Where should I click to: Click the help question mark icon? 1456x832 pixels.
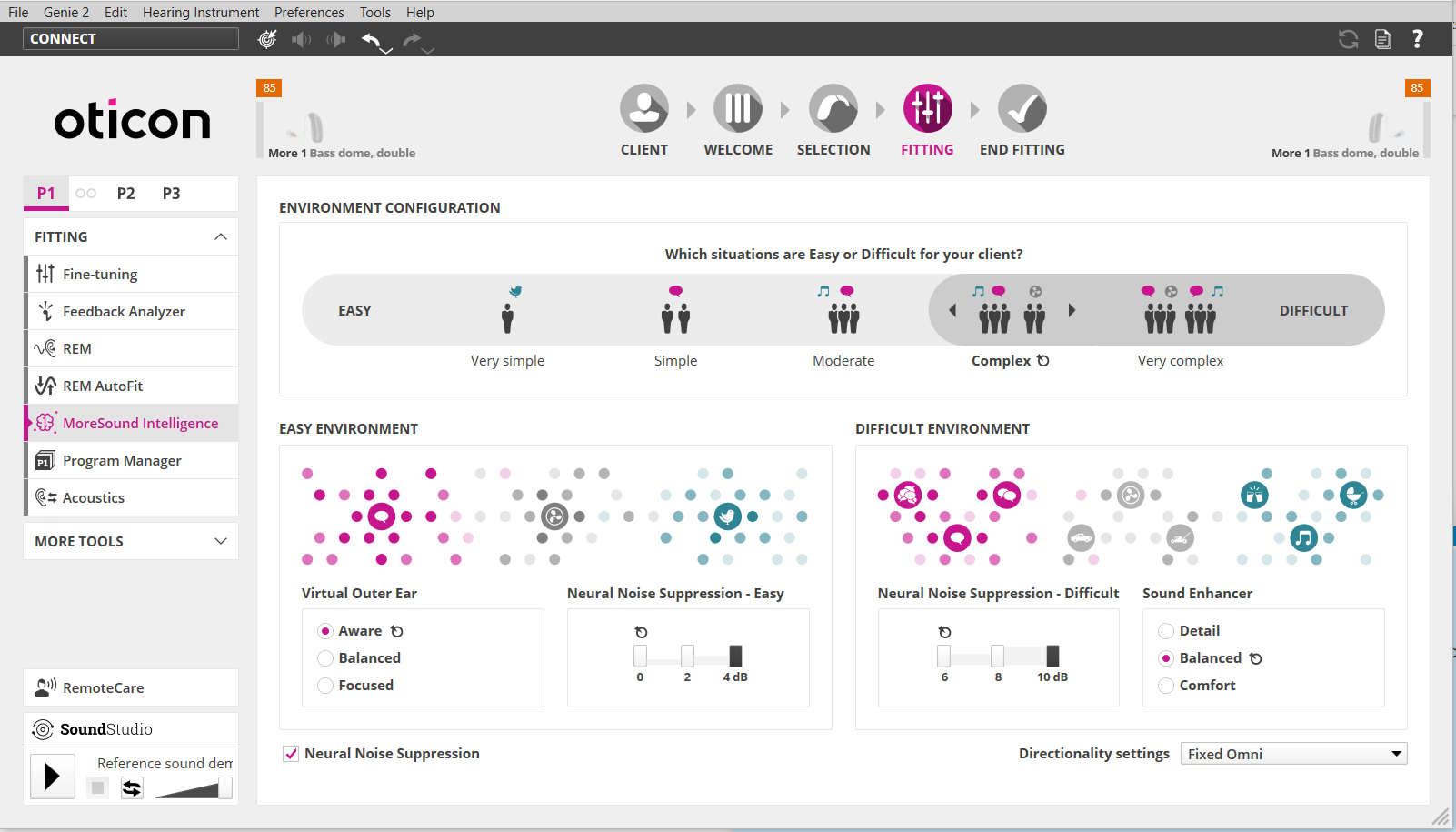pos(1417,39)
